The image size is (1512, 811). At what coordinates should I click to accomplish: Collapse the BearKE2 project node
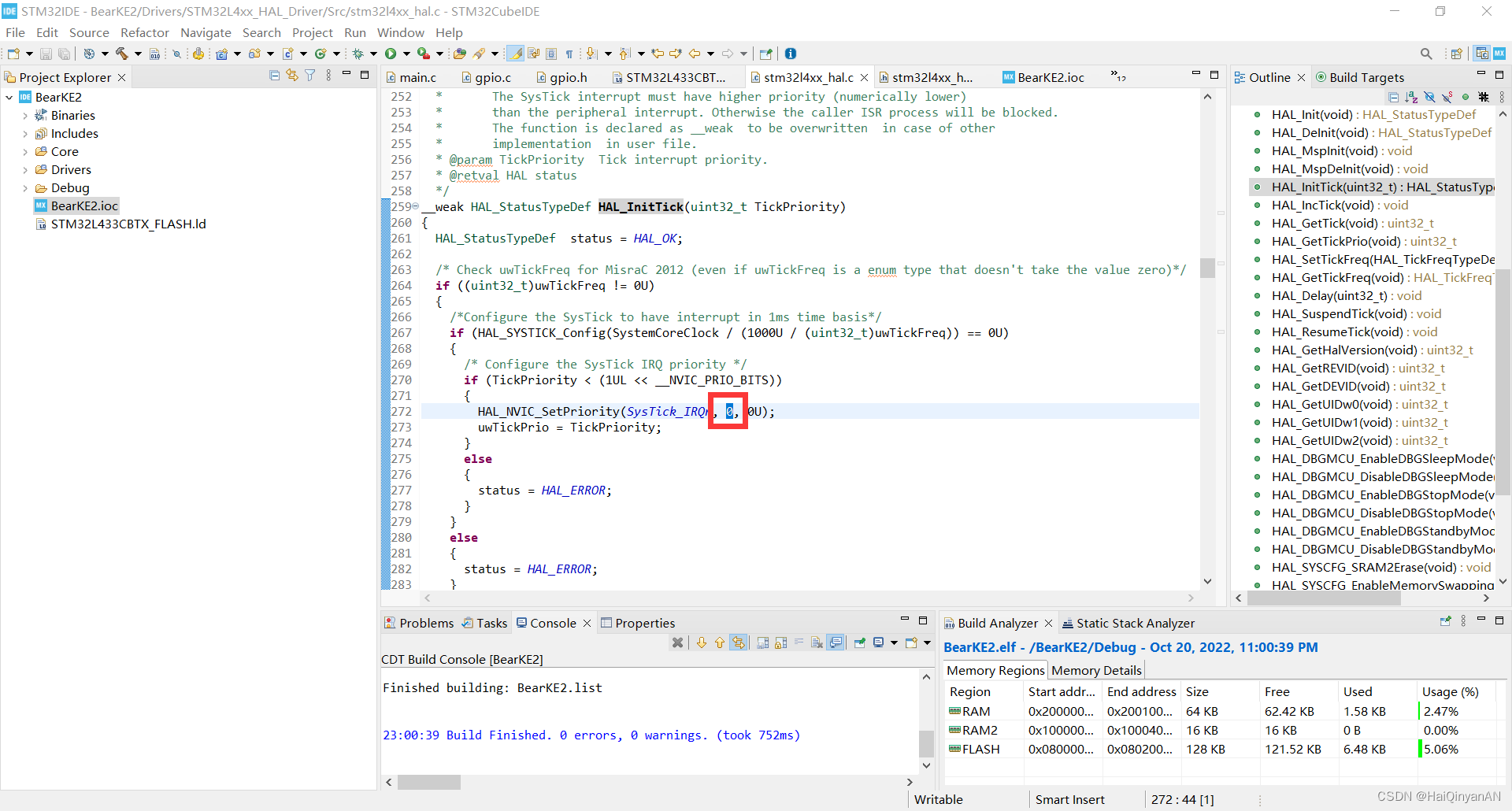pos(9,97)
